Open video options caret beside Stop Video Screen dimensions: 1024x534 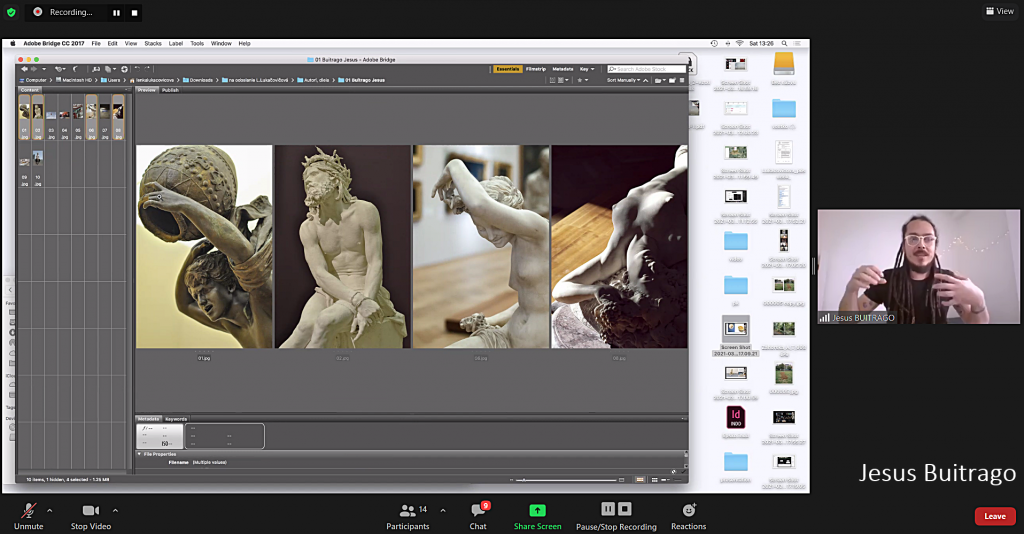[x=115, y=510]
